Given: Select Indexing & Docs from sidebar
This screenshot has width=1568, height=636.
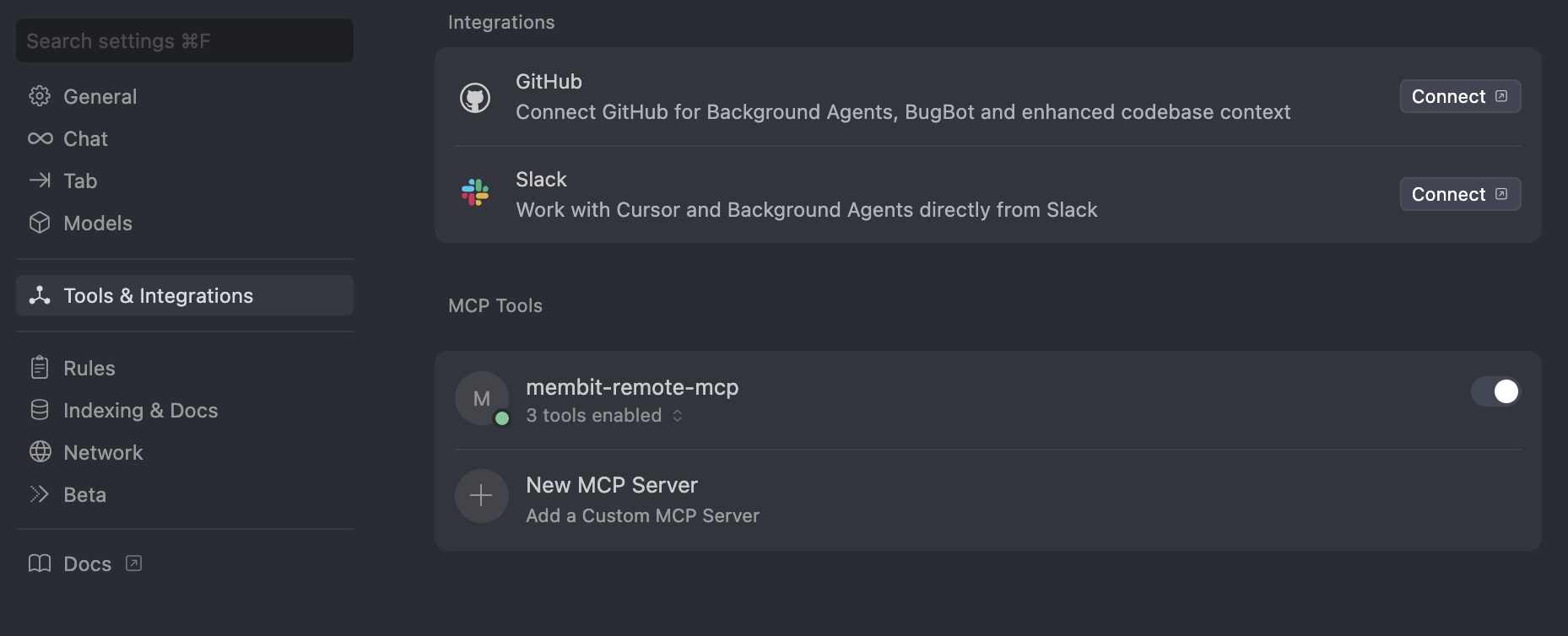Looking at the screenshot, I should (x=141, y=410).
